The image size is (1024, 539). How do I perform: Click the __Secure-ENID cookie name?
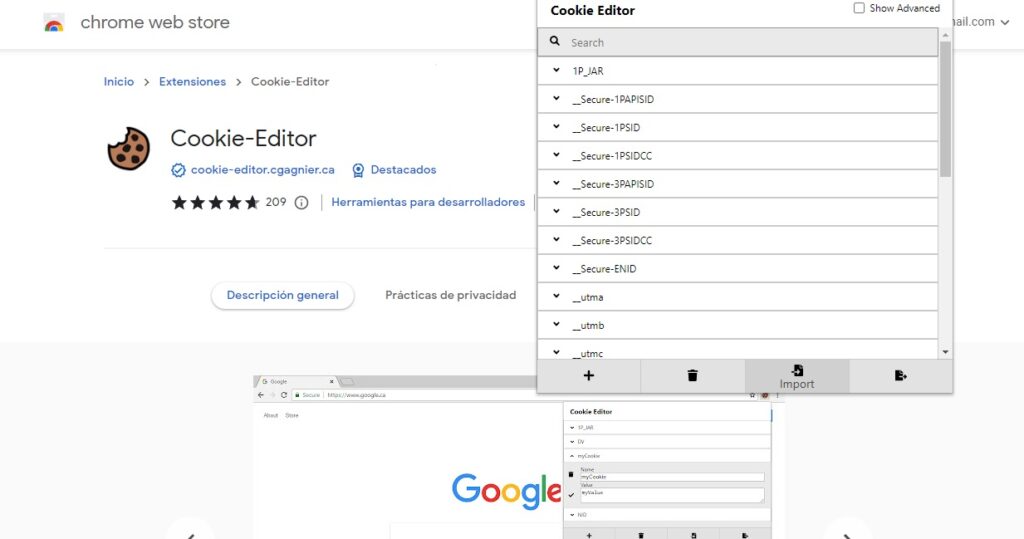pos(604,269)
